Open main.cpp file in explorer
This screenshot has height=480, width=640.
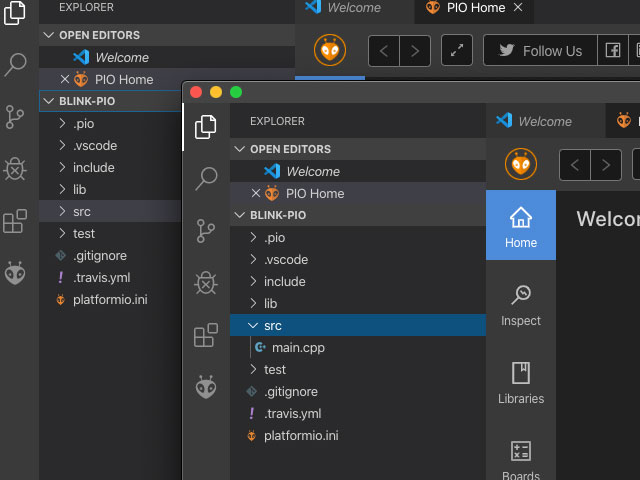coord(298,348)
